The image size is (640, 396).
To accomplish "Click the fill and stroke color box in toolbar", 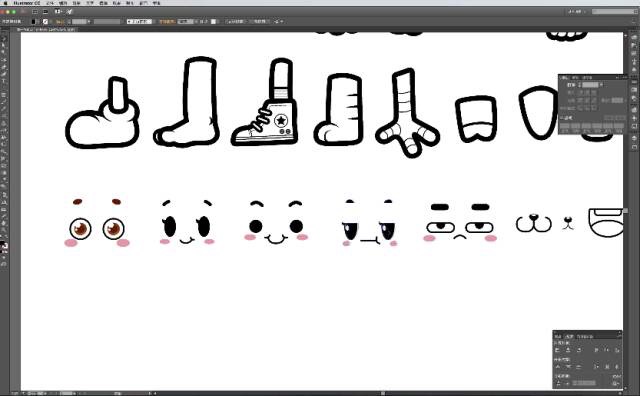I will (4, 247).
